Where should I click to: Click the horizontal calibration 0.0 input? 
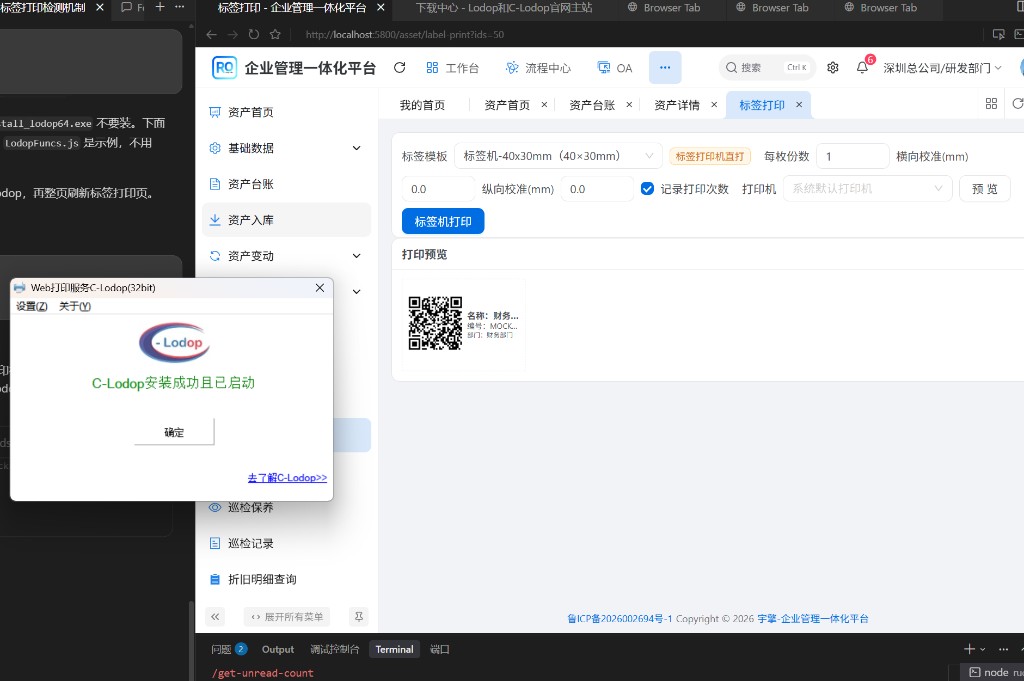(x=438, y=189)
